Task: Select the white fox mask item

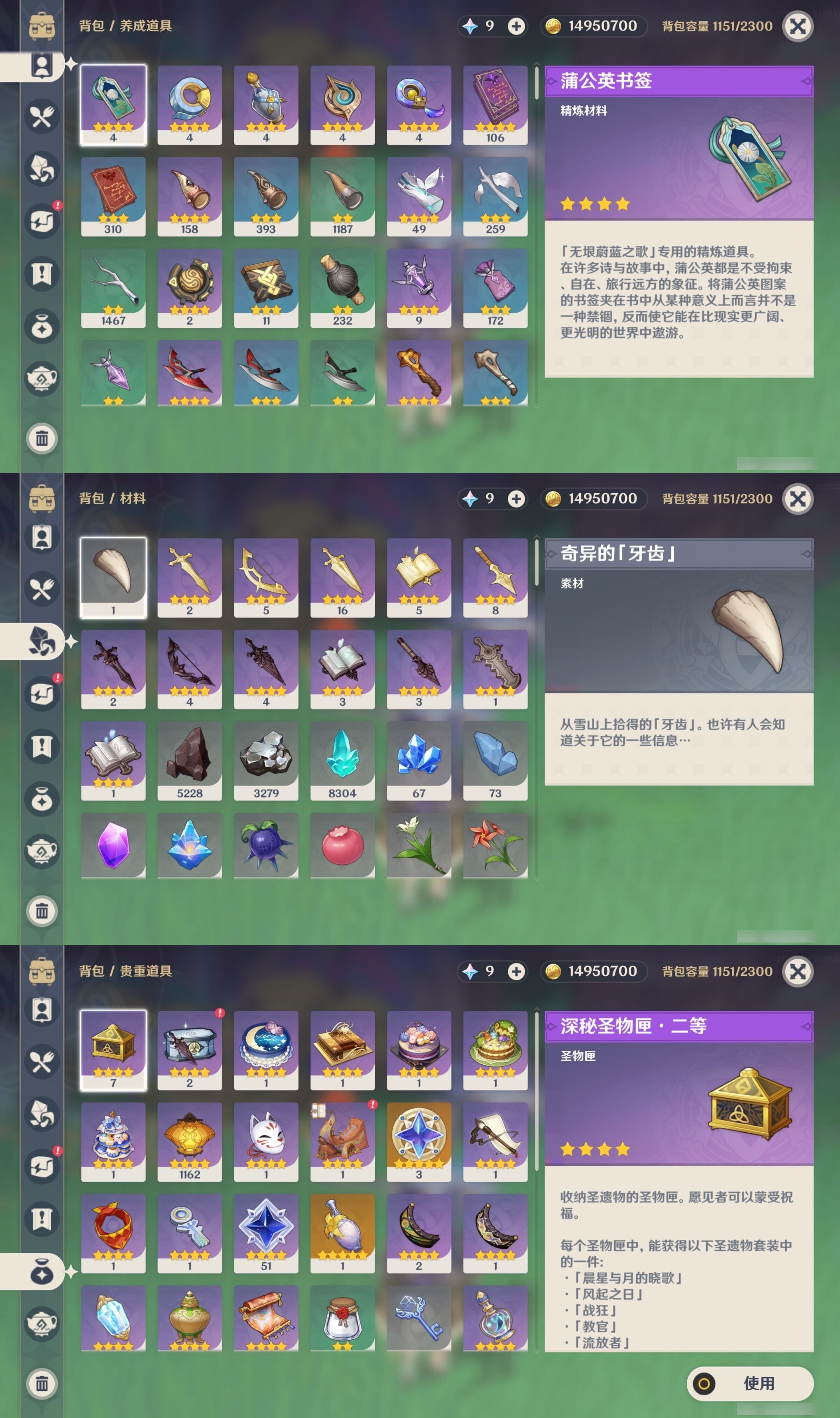Action: (265, 1142)
